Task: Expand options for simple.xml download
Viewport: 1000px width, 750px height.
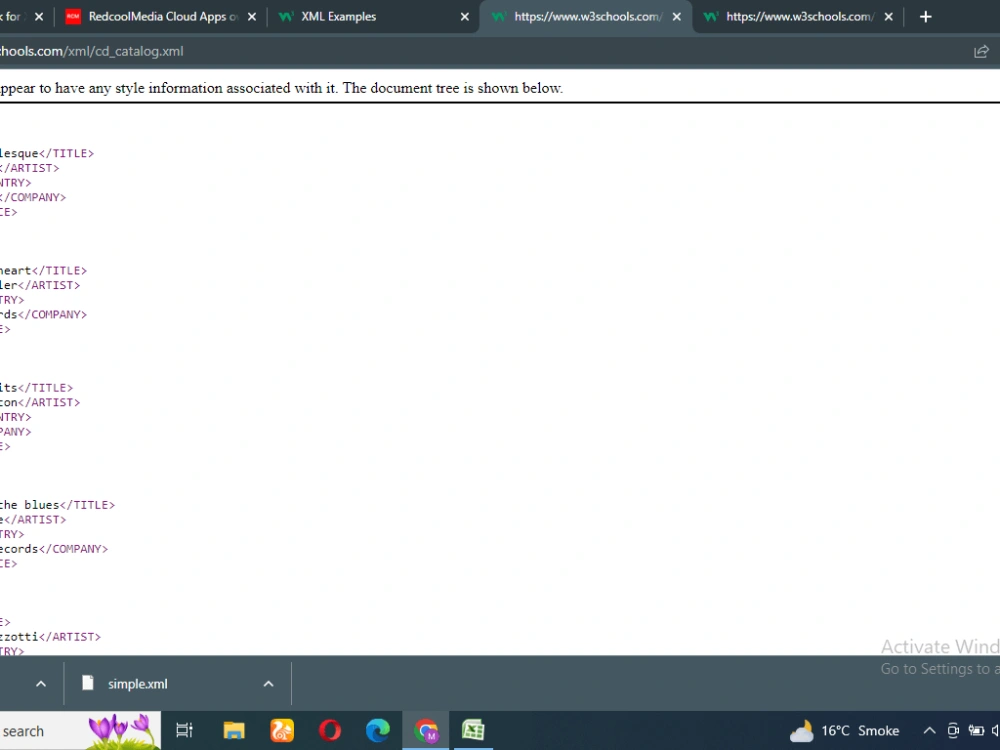Action: pyautogui.click(x=268, y=684)
